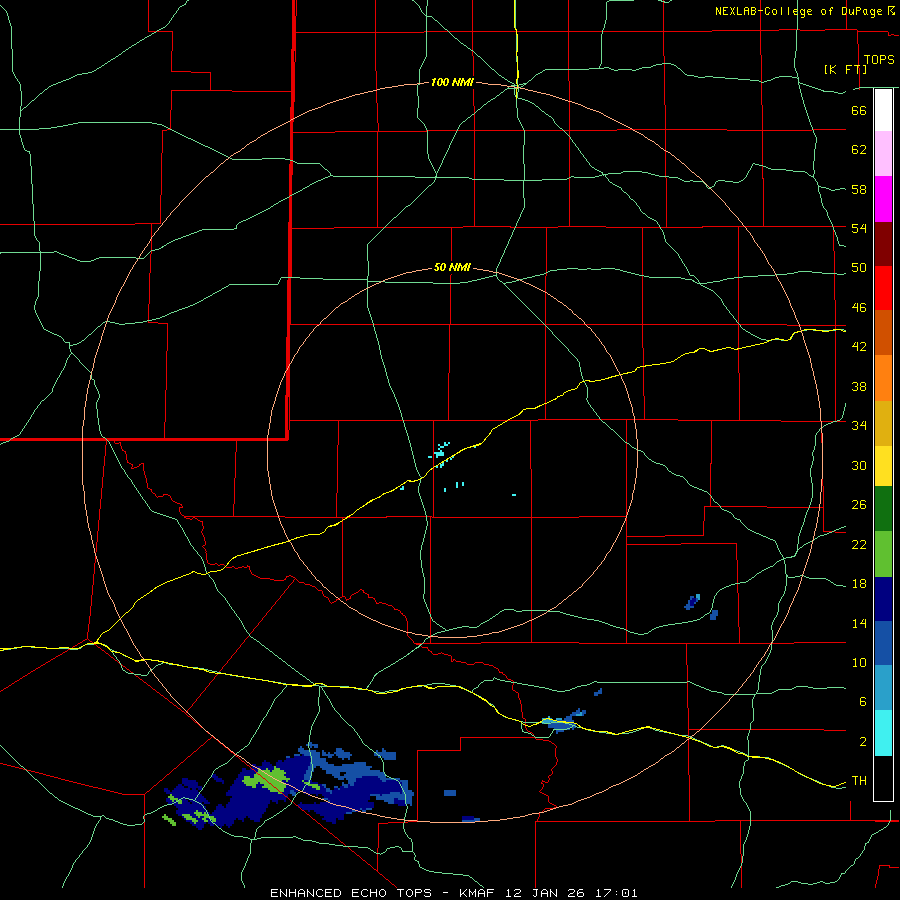
Task: Click the 50 NMI range ring label
Action: click(x=452, y=267)
